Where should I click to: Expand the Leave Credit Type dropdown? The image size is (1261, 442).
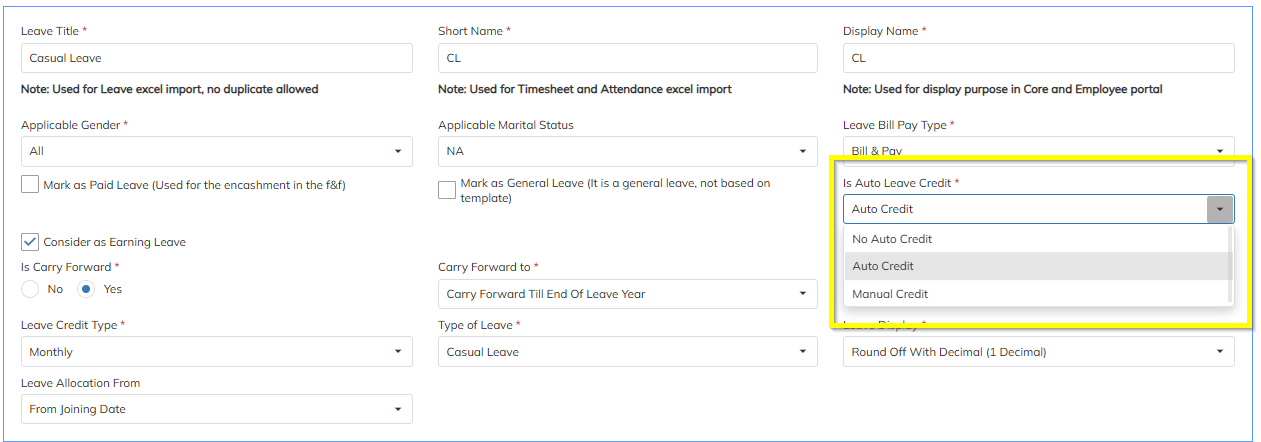pyautogui.click(x=216, y=352)
